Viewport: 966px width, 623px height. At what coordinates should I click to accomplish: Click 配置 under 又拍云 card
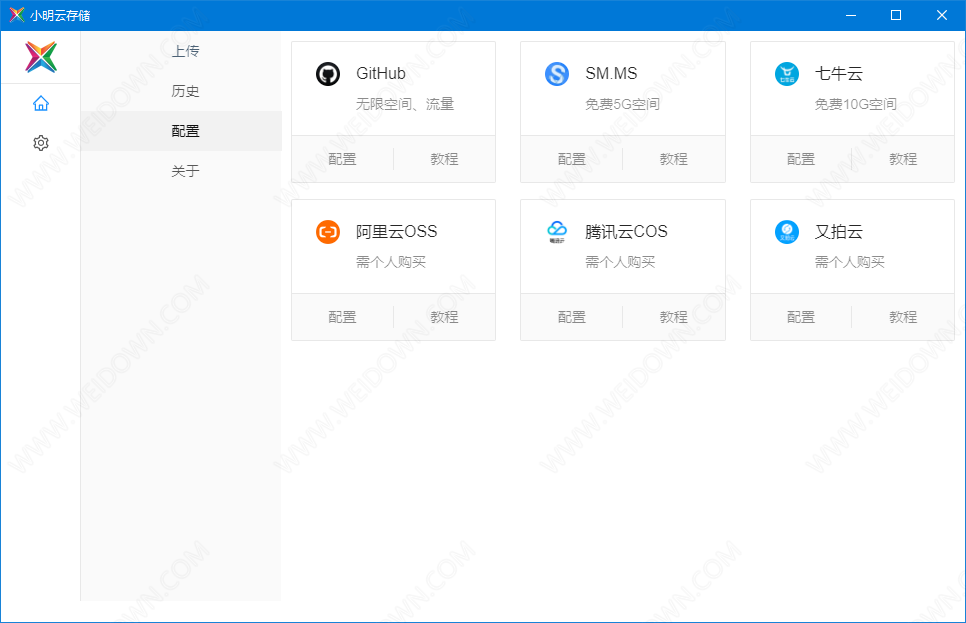tap(801, 317)
